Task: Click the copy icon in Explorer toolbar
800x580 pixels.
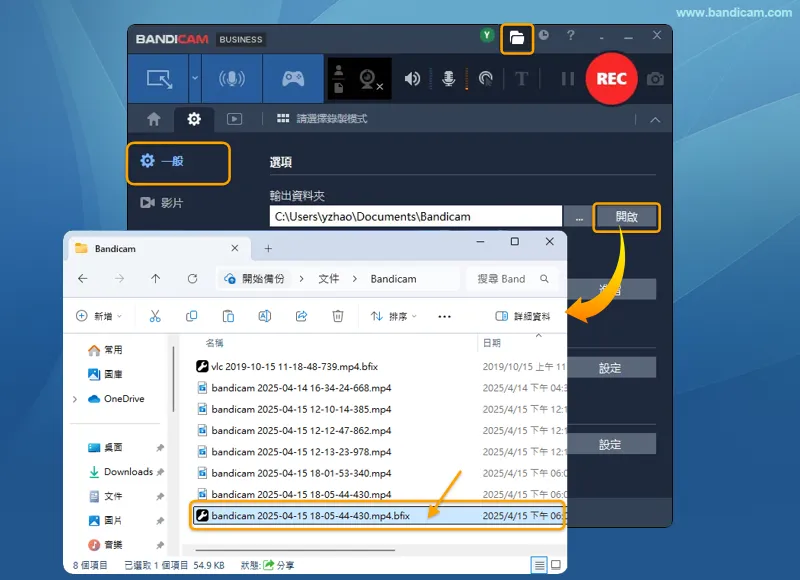Action: pos(191,316)
